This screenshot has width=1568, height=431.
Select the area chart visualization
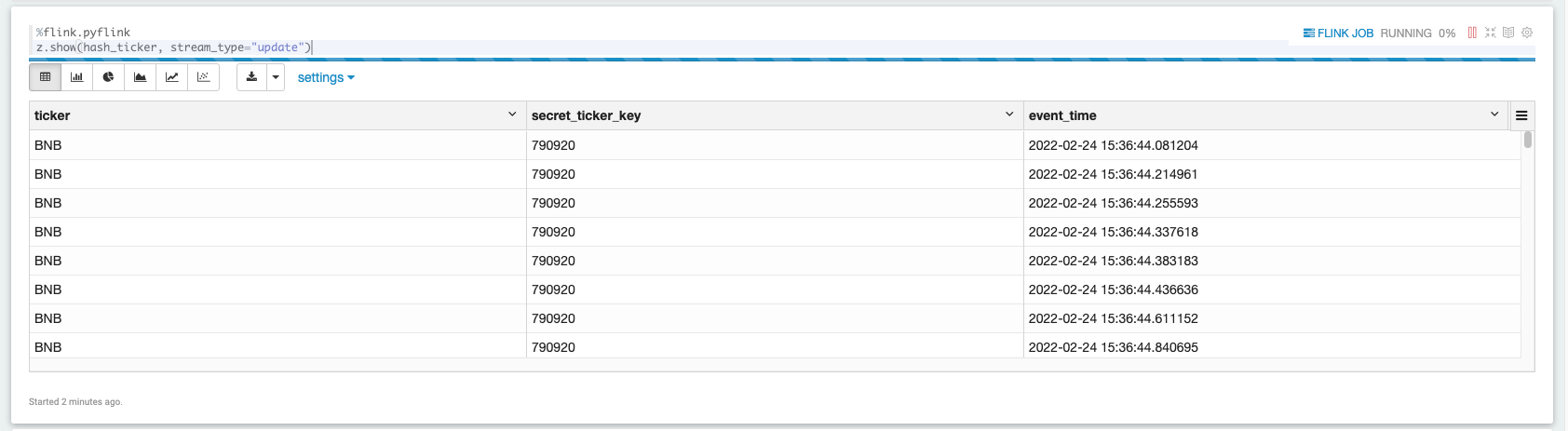coord(141,77)
